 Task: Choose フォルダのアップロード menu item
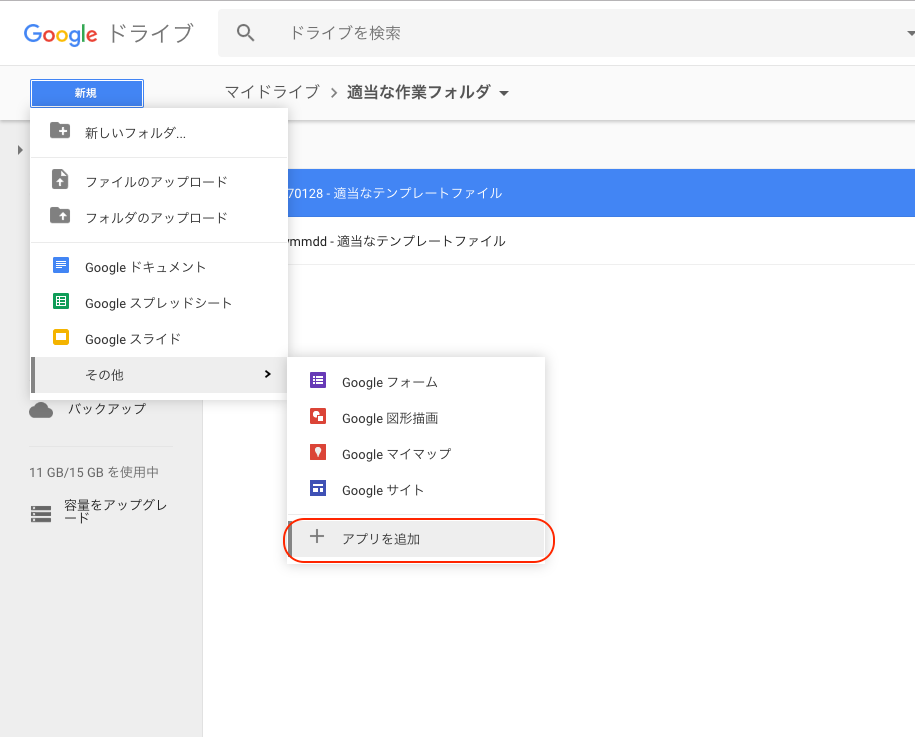pyautogui.click(x=159, y=218)
